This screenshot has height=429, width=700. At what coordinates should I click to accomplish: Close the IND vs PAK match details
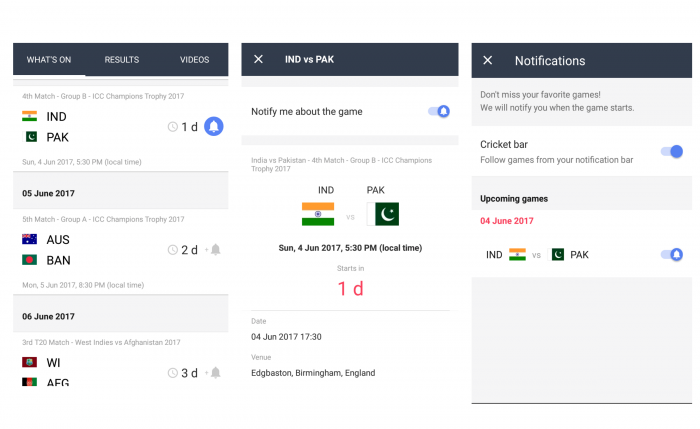258,60
